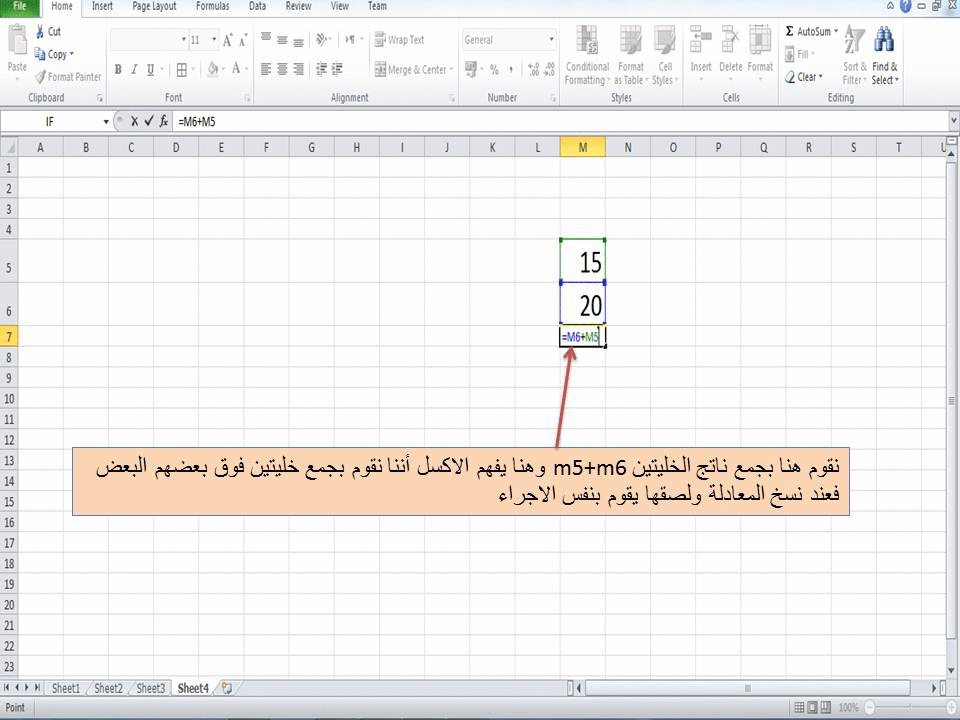Switch to the Formulas tab
Image resolution: width=960 pixels, height=720 pixels.
[x=212, y=7]
